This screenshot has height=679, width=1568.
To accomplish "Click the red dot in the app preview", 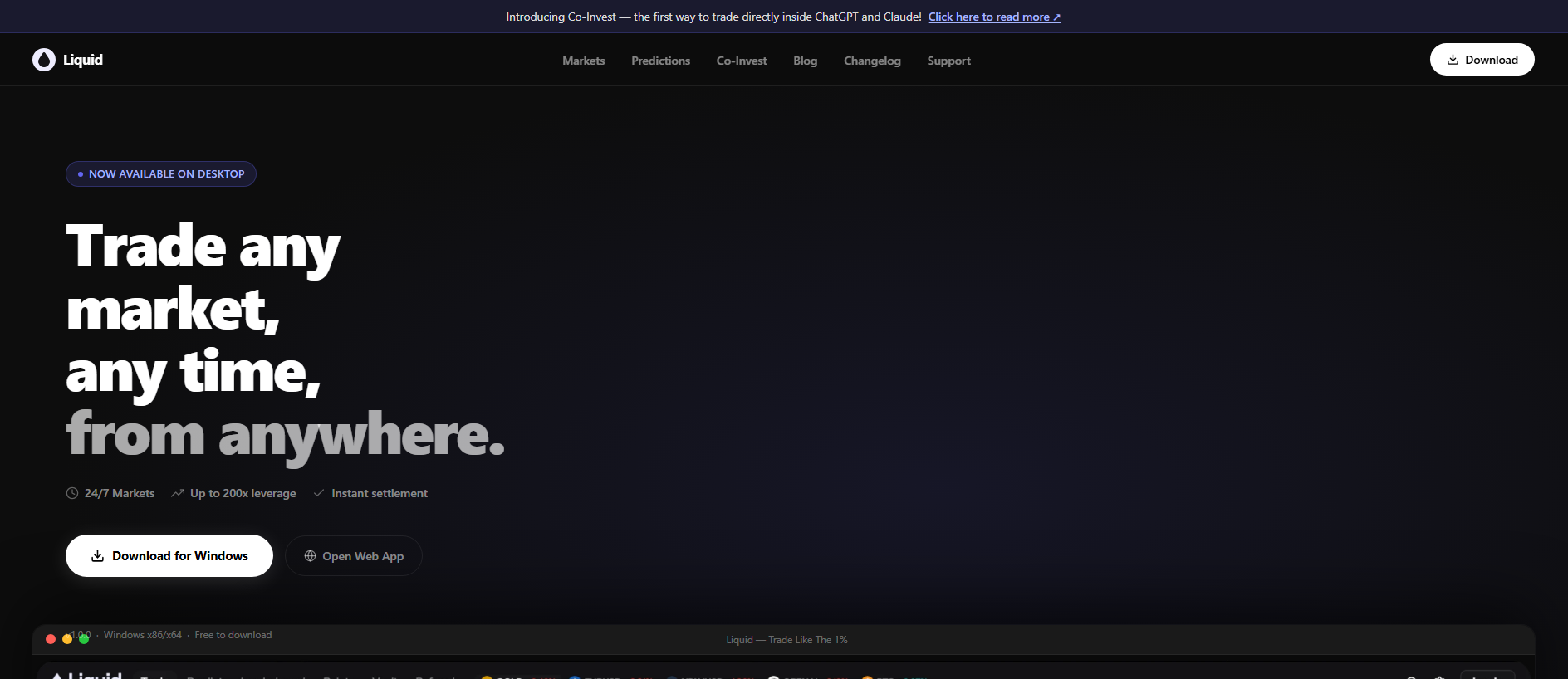I will (51, 639).
